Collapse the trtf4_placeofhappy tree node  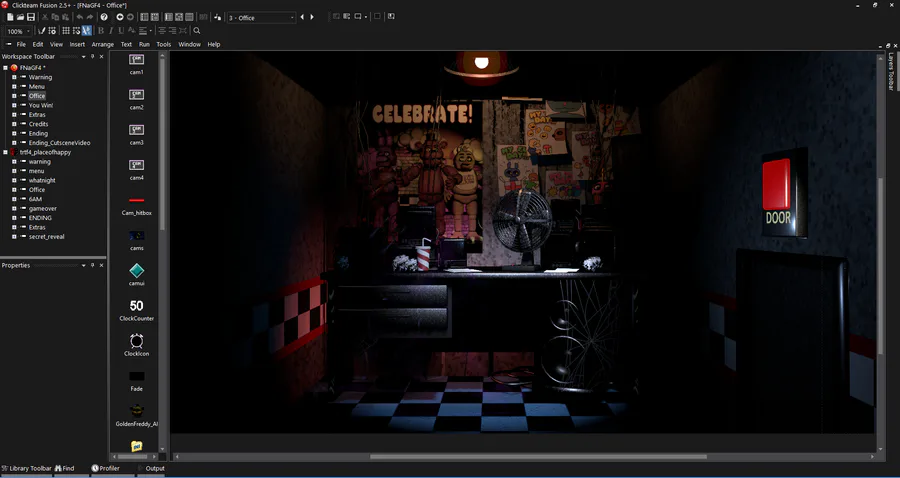pyautogui.click(x=5, y=153)
